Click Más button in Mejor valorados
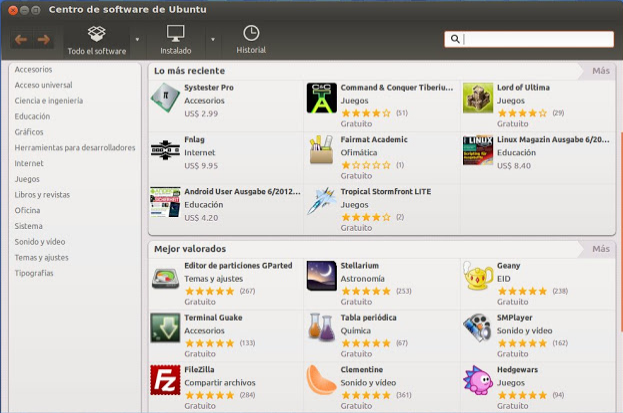The height and width of the screenshot is (413, 623). point(600,249)
